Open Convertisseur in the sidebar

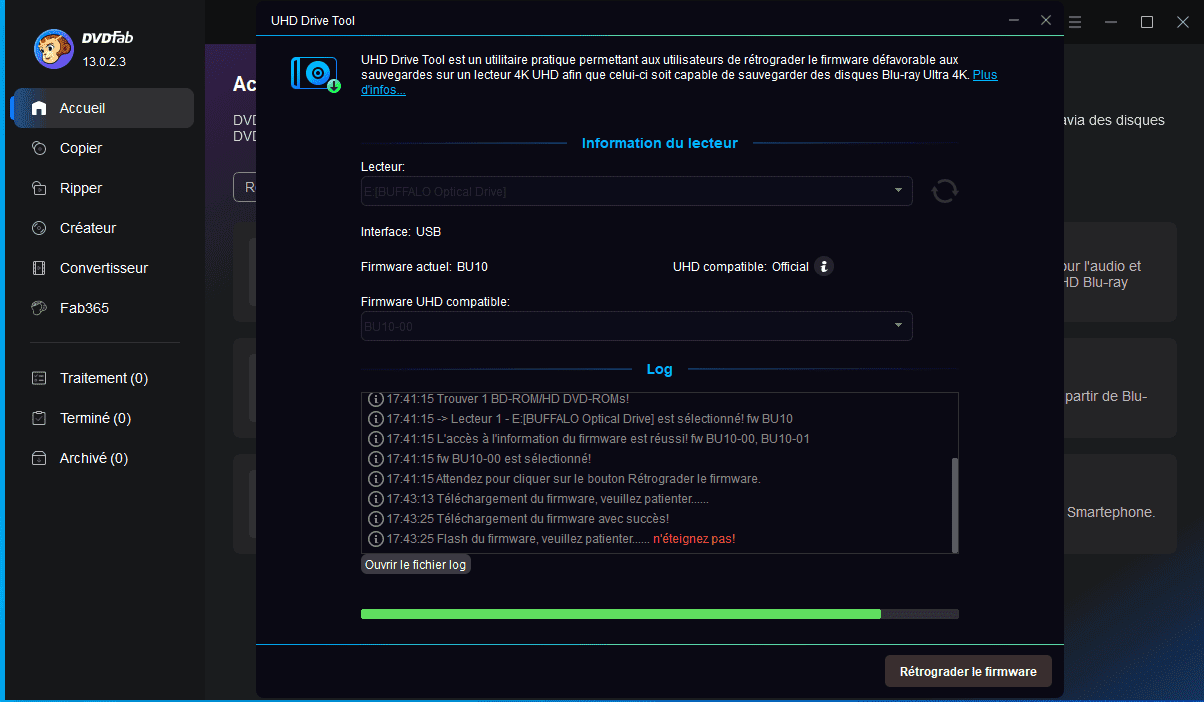point(104,268)
